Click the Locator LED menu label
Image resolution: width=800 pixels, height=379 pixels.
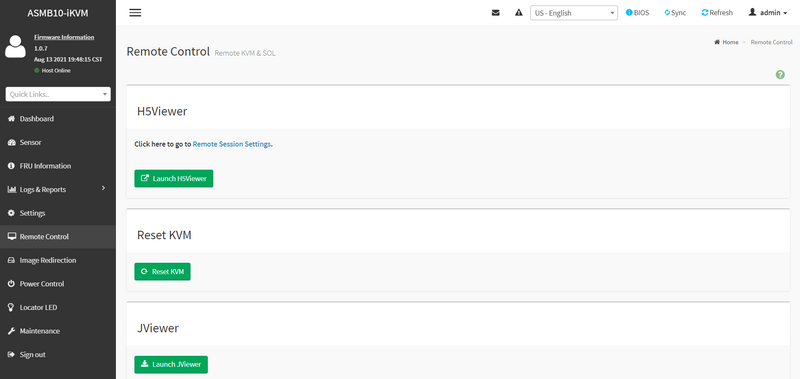[38, 308]
